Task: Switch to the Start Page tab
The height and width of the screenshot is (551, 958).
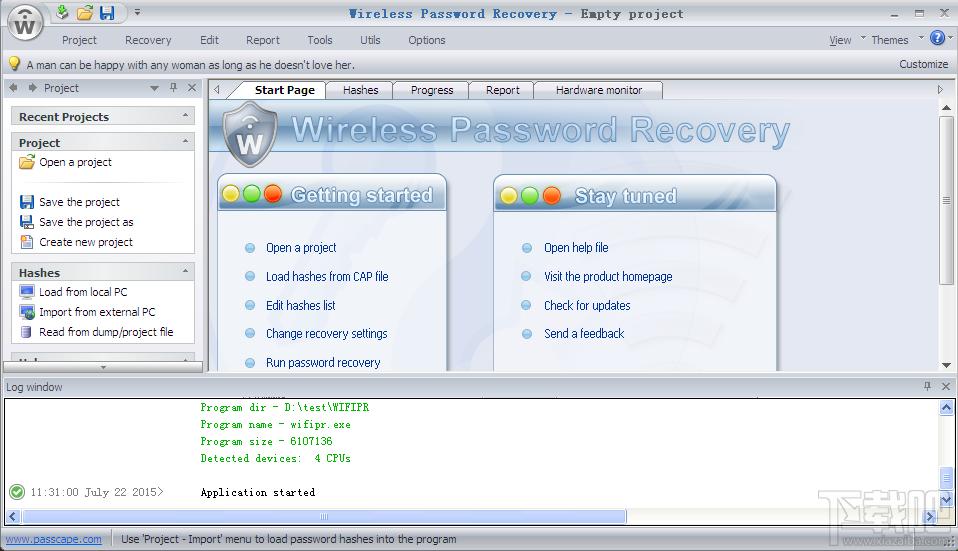Action: click(284, 90)
